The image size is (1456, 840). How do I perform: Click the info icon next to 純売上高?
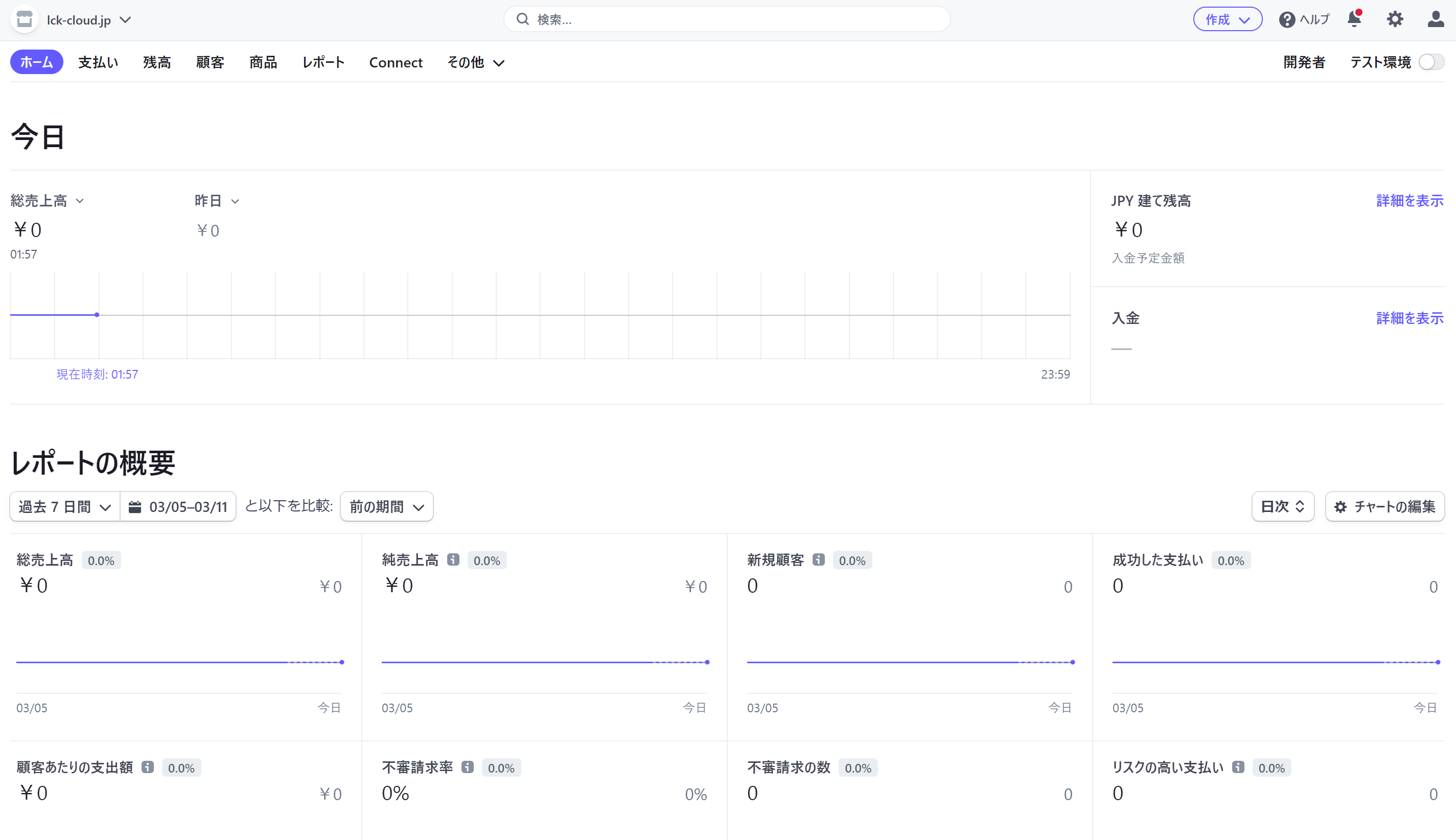[453, 559]
